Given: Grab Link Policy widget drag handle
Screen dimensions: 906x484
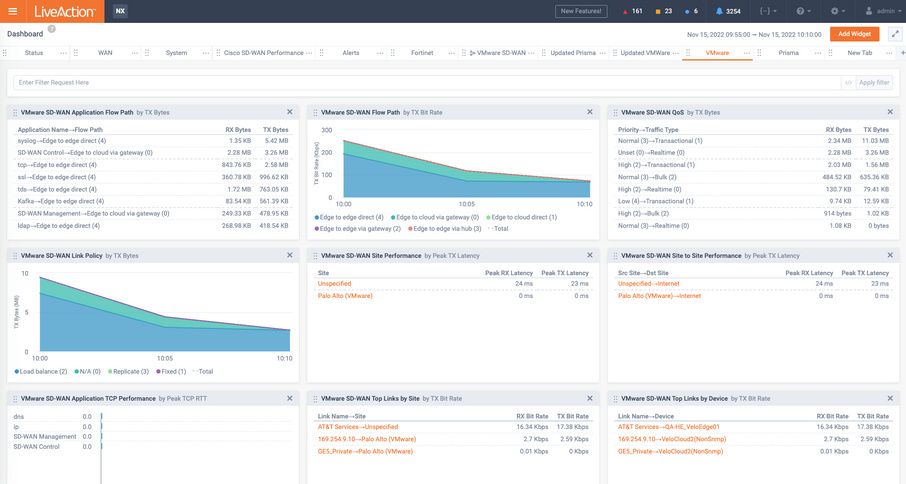Looking at the screenshot, I should click(15, 256).
